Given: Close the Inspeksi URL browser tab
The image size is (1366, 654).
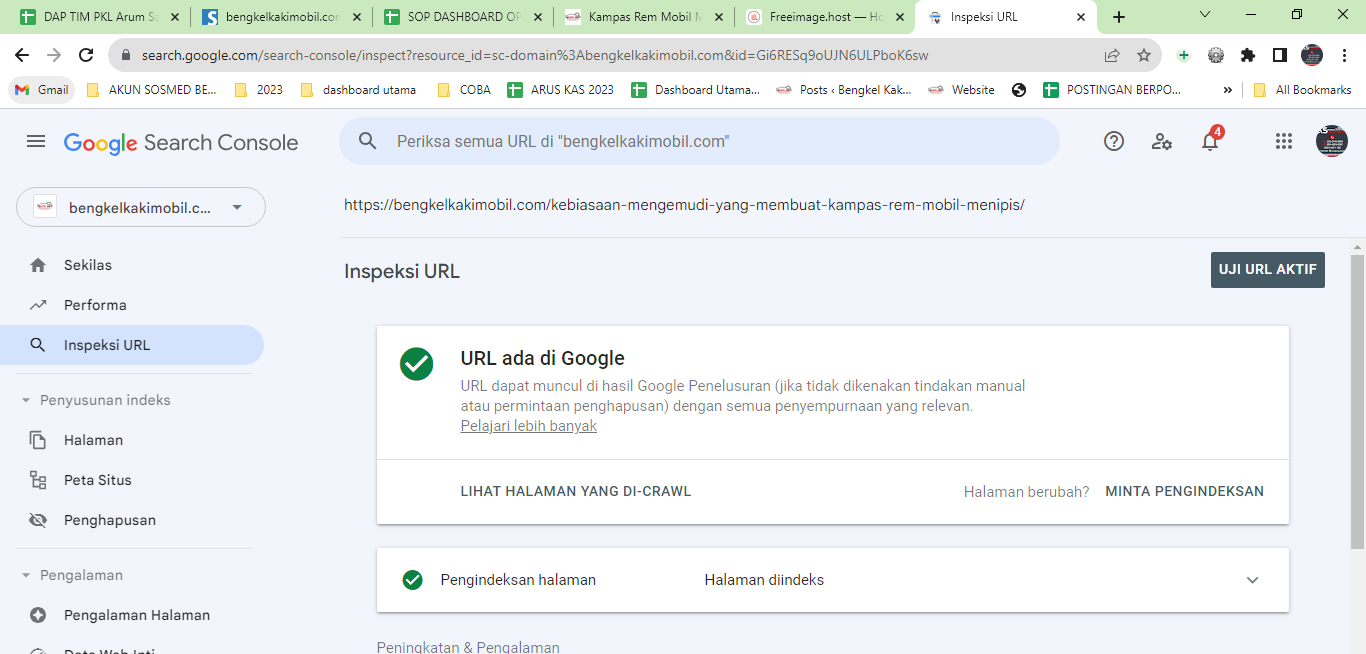Looking at the screenshot, I should pyautogui.click(x=1080, y=17).
